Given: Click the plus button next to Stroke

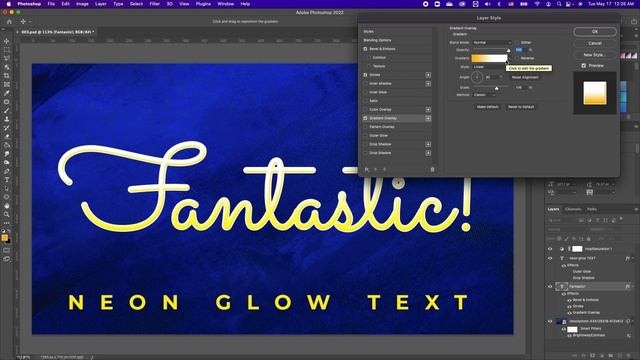Looking at the screenshot, I should click(x=428, y=75).
